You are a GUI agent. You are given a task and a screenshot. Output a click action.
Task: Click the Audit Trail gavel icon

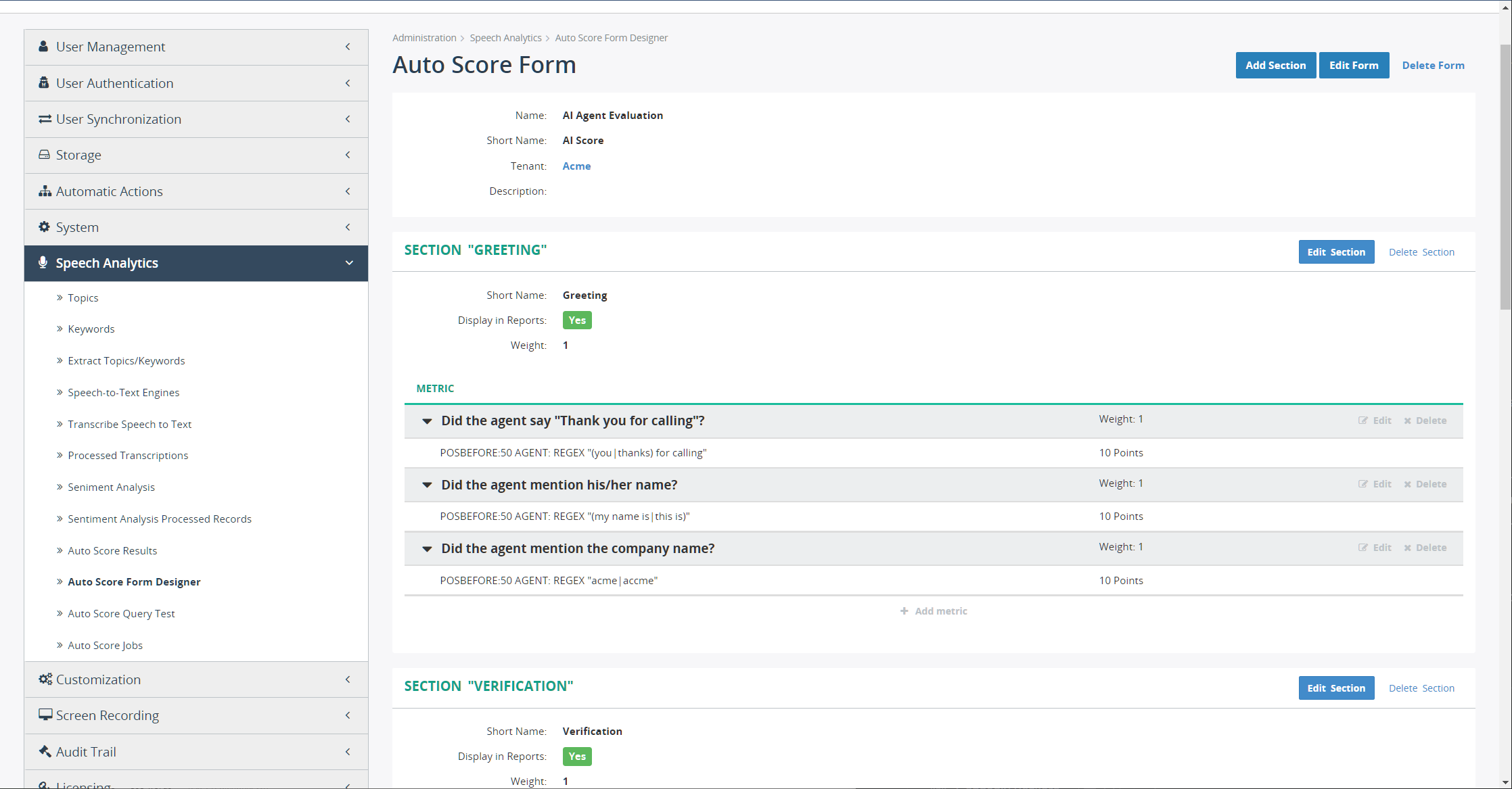coord(45,751)
